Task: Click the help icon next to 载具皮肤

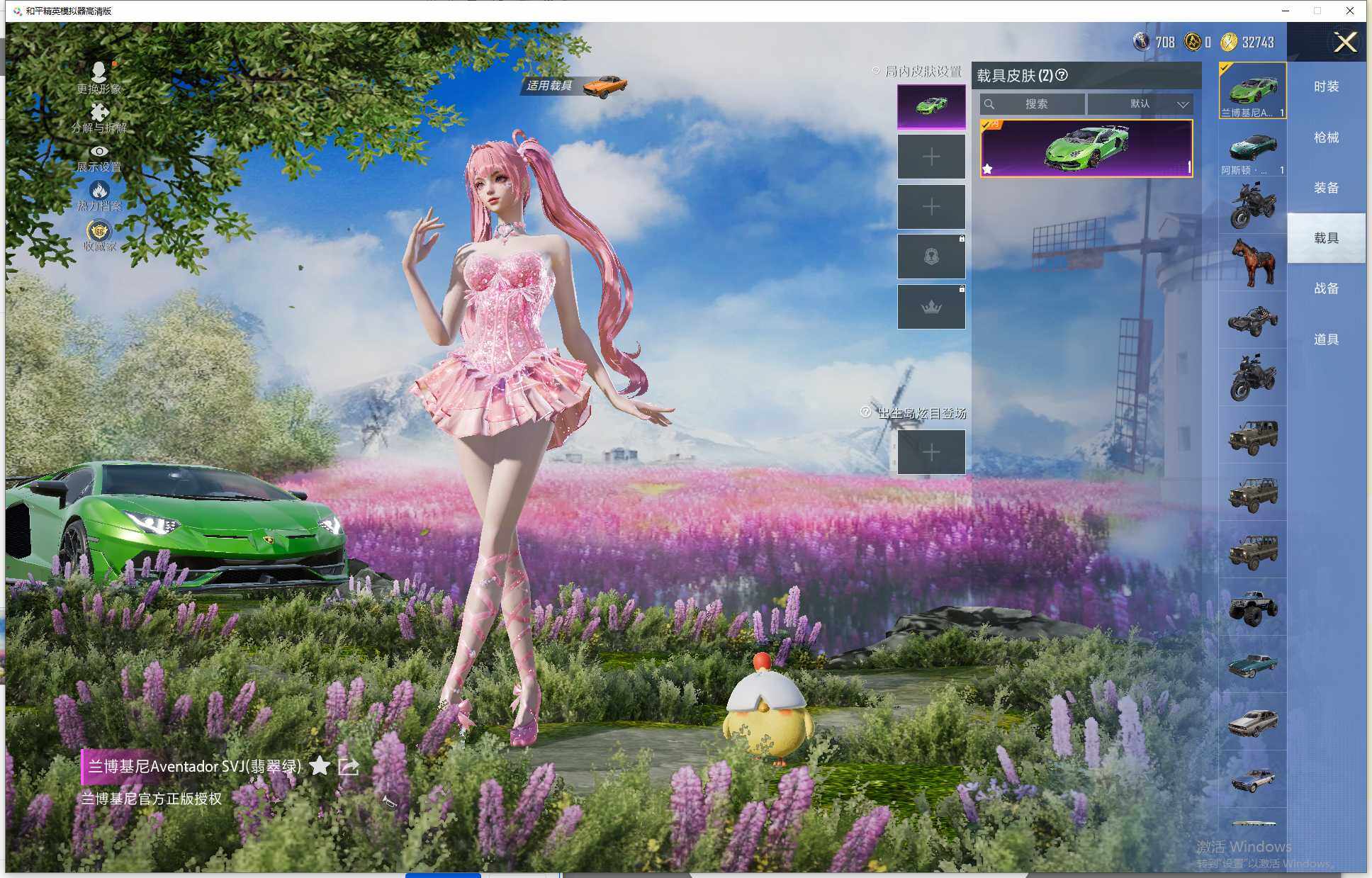Action: click(x=1062, y=75)
